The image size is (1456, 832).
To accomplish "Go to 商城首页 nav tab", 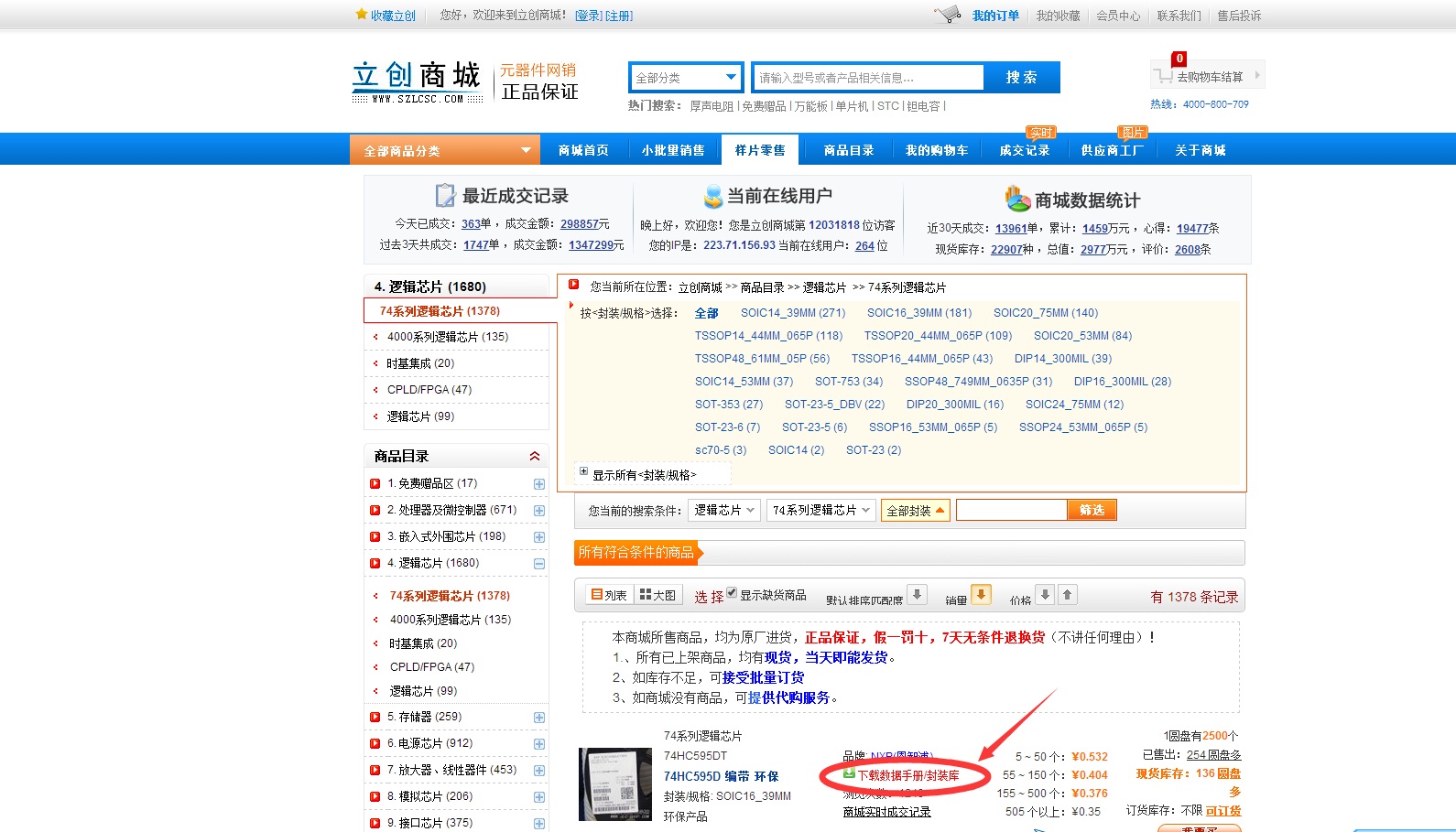I will (583, 150).
